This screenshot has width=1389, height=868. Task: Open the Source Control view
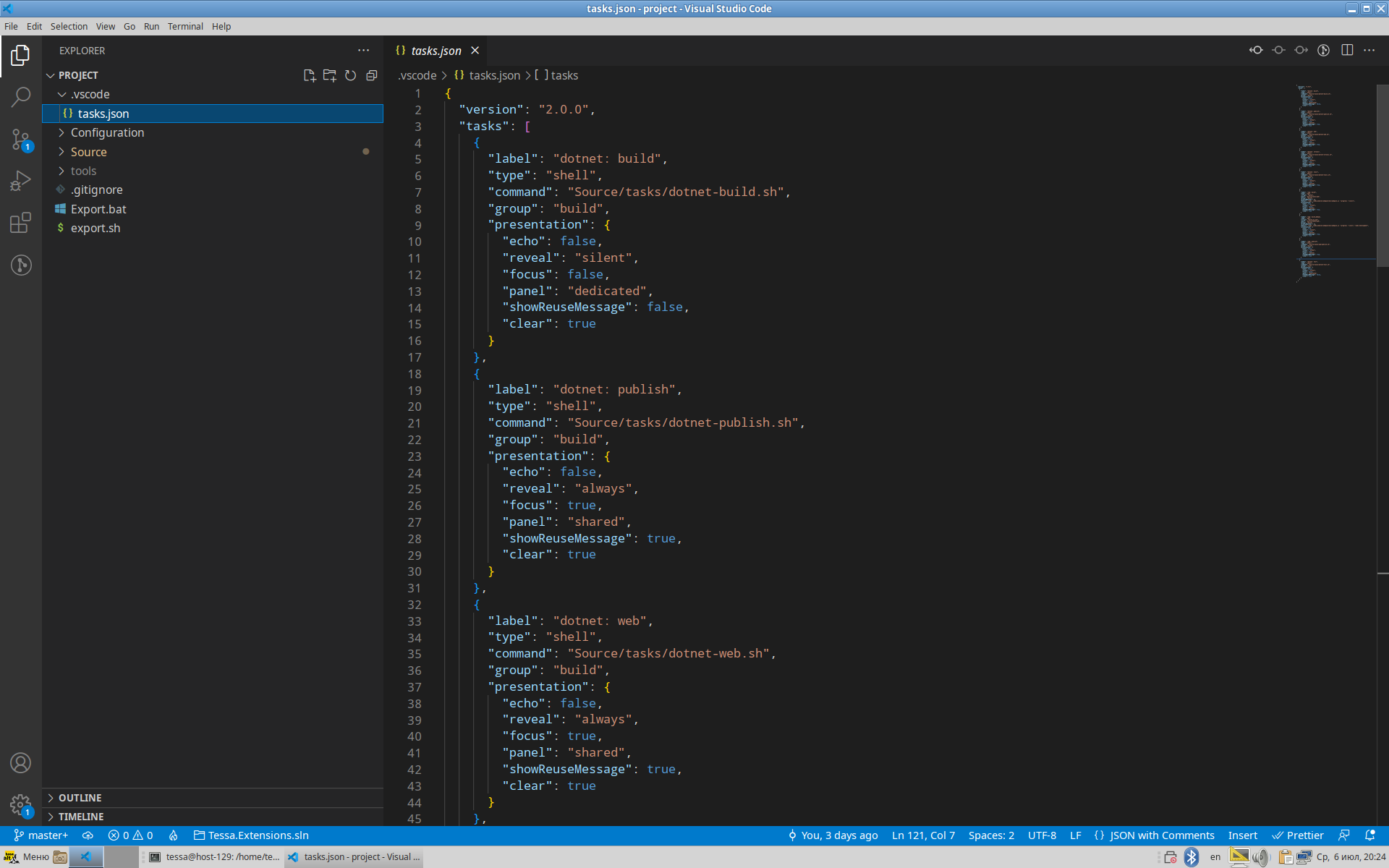[21, 139]
